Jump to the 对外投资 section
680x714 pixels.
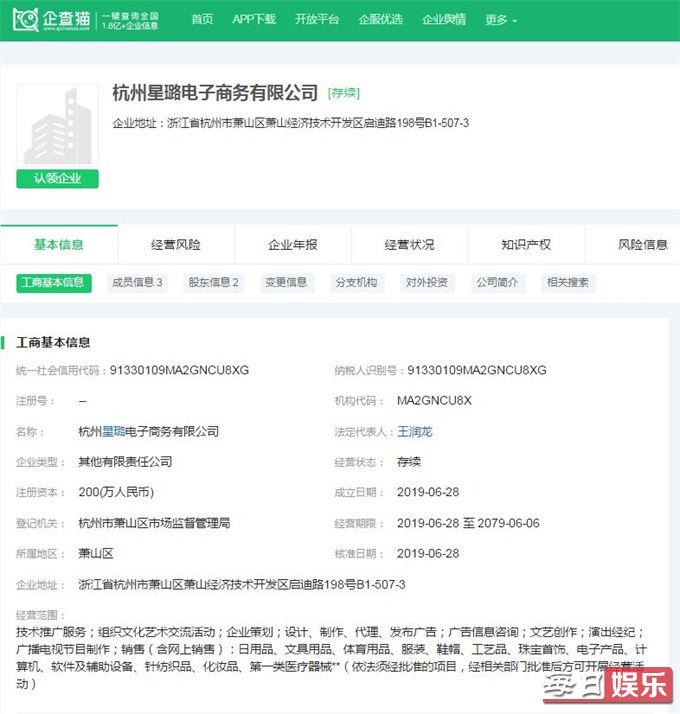(427, 283)
